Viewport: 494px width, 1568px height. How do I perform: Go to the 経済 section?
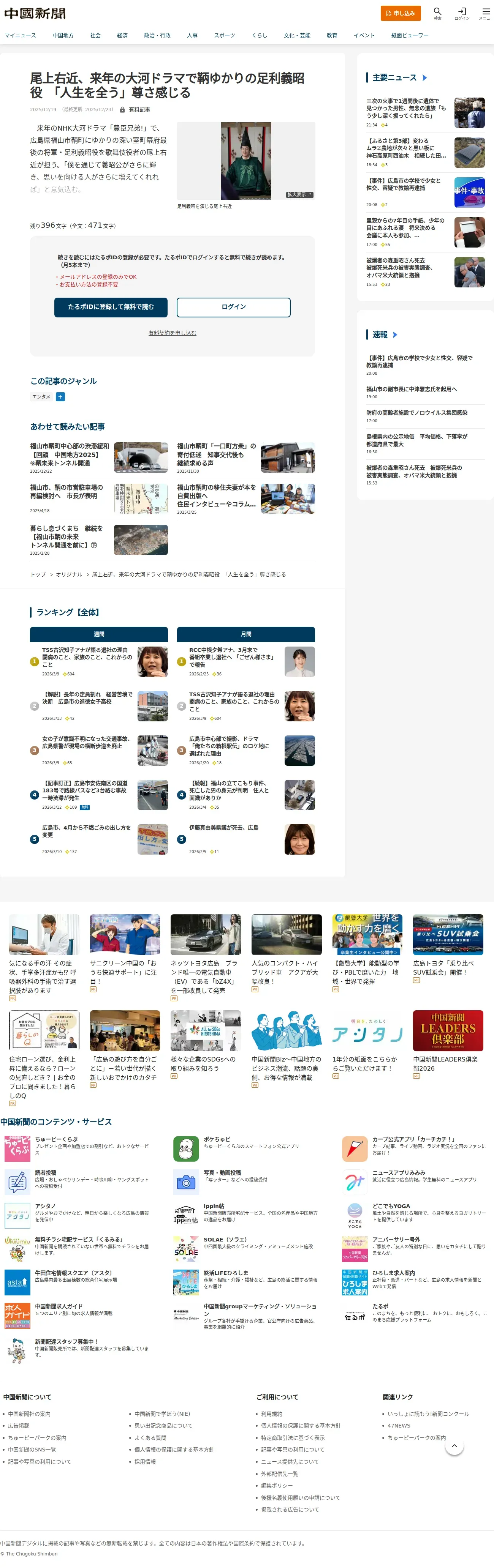pos(122,35)
